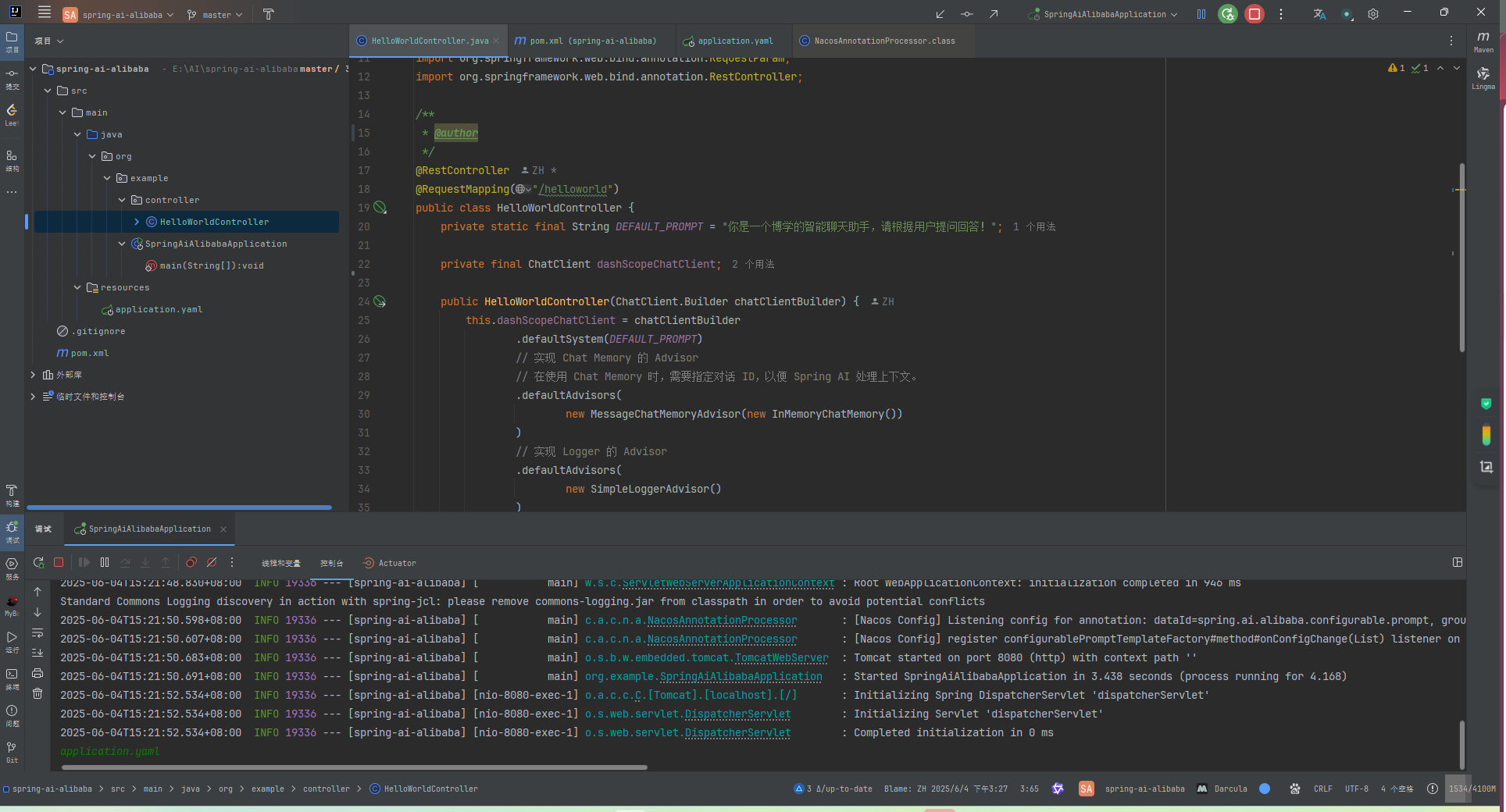Collapse the src folder
Viewport: 1506px width, 812px height.
pos(48,91)
